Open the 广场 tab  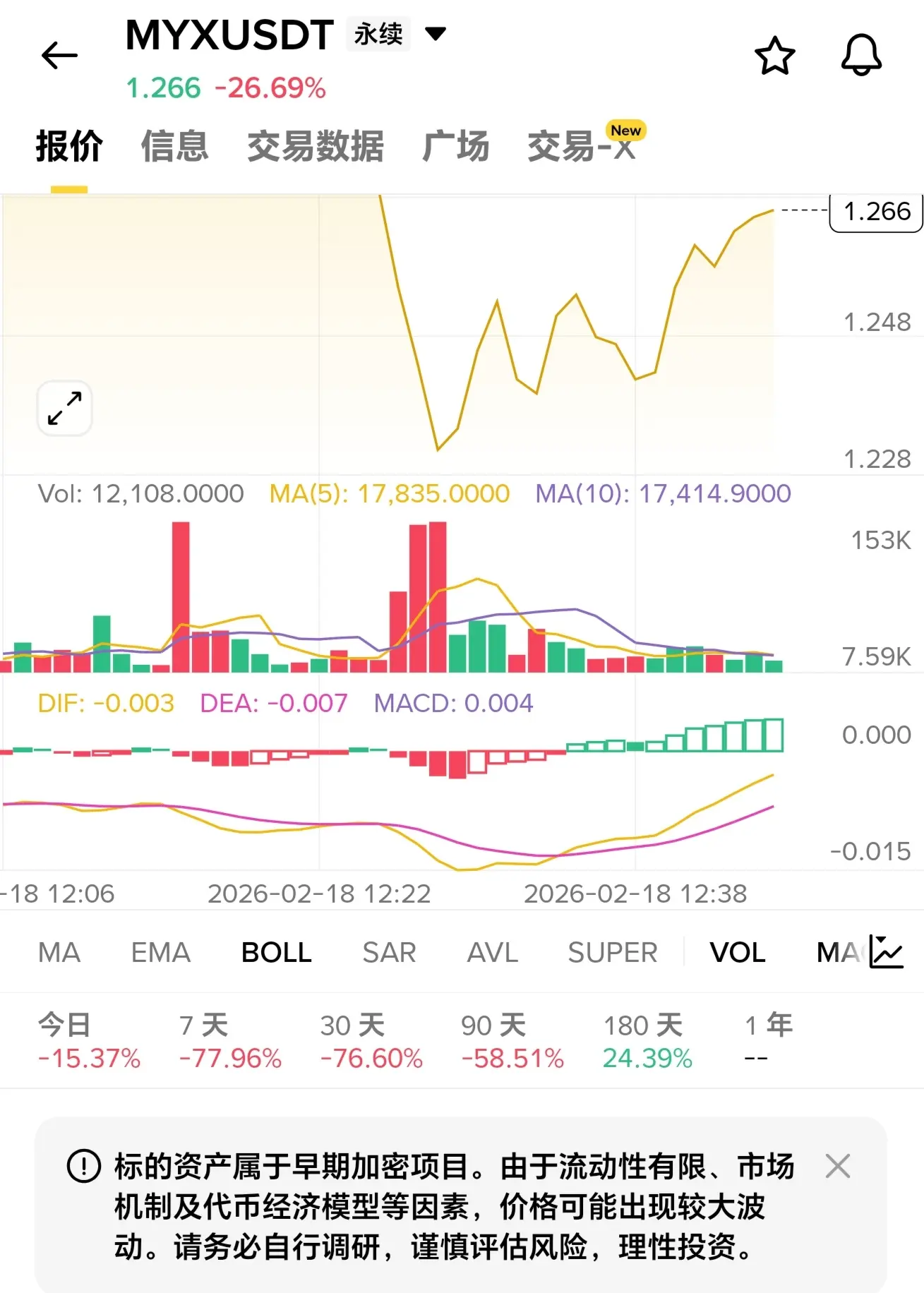(x=455, y=146)
